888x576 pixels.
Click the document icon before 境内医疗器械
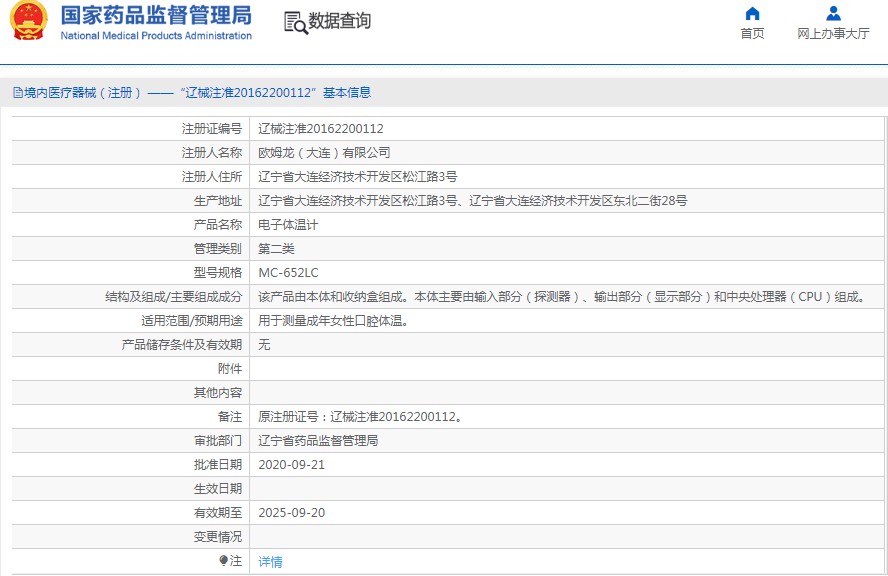click(x=18, y=93)
